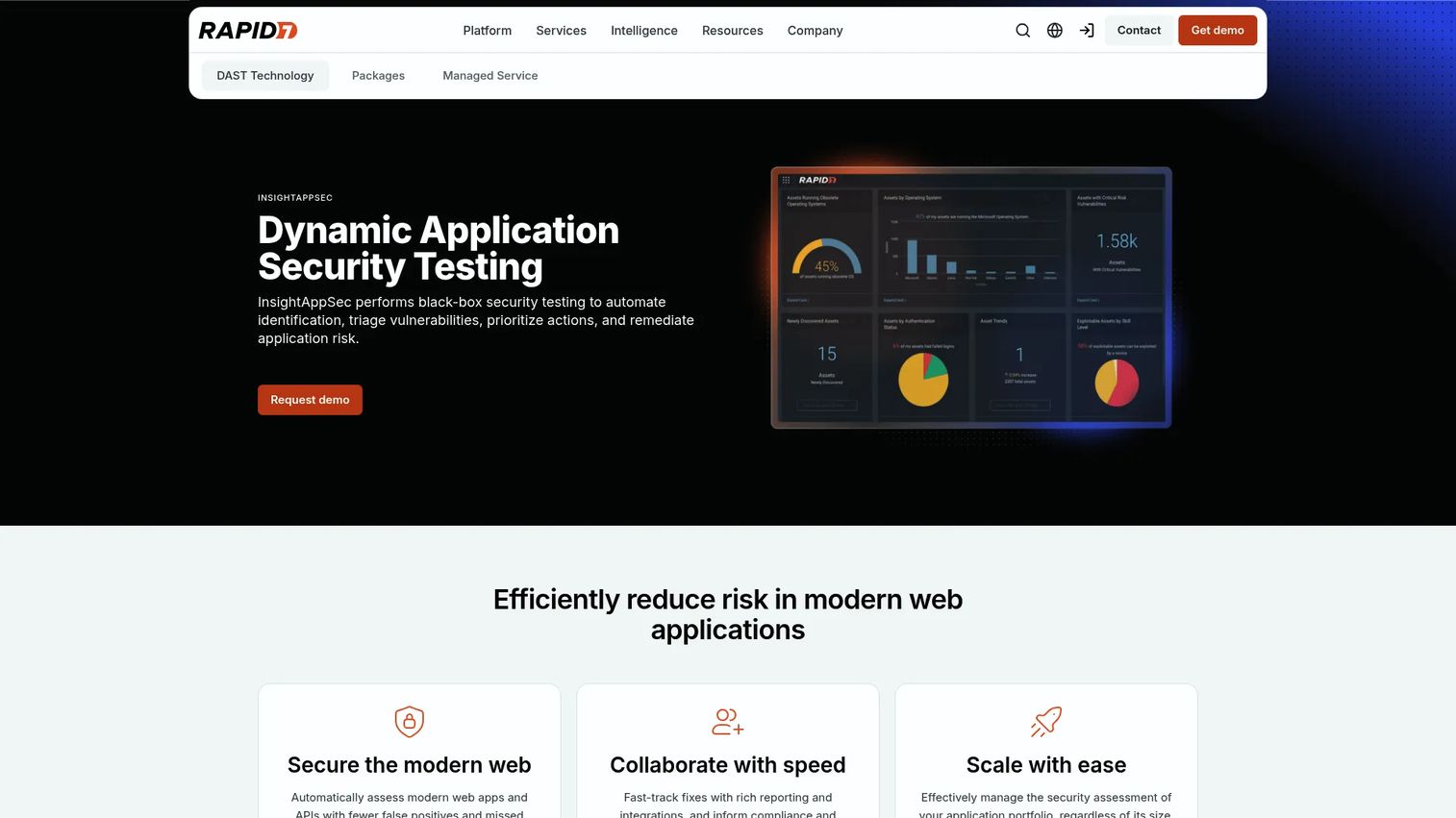
Task: Go to the Managed Service tab
Action: [x=490, y=76]
